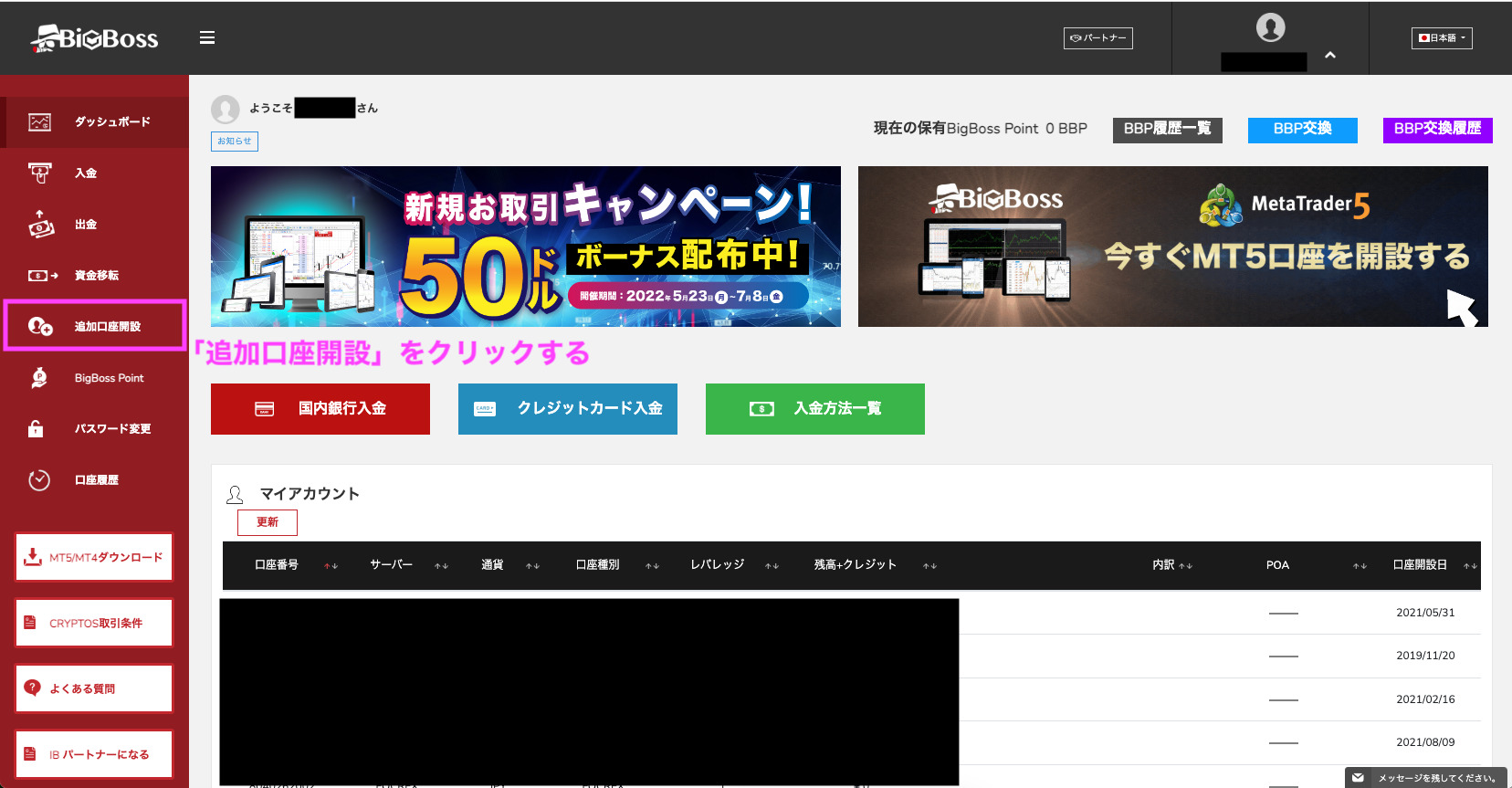This screenshot has width=1512, height=788.
Task: Expand the account menu chevron
Action: [x=1330, y=56]
